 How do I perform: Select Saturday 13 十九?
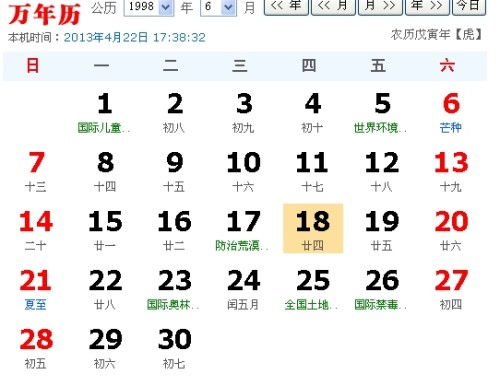pos(451,172)
